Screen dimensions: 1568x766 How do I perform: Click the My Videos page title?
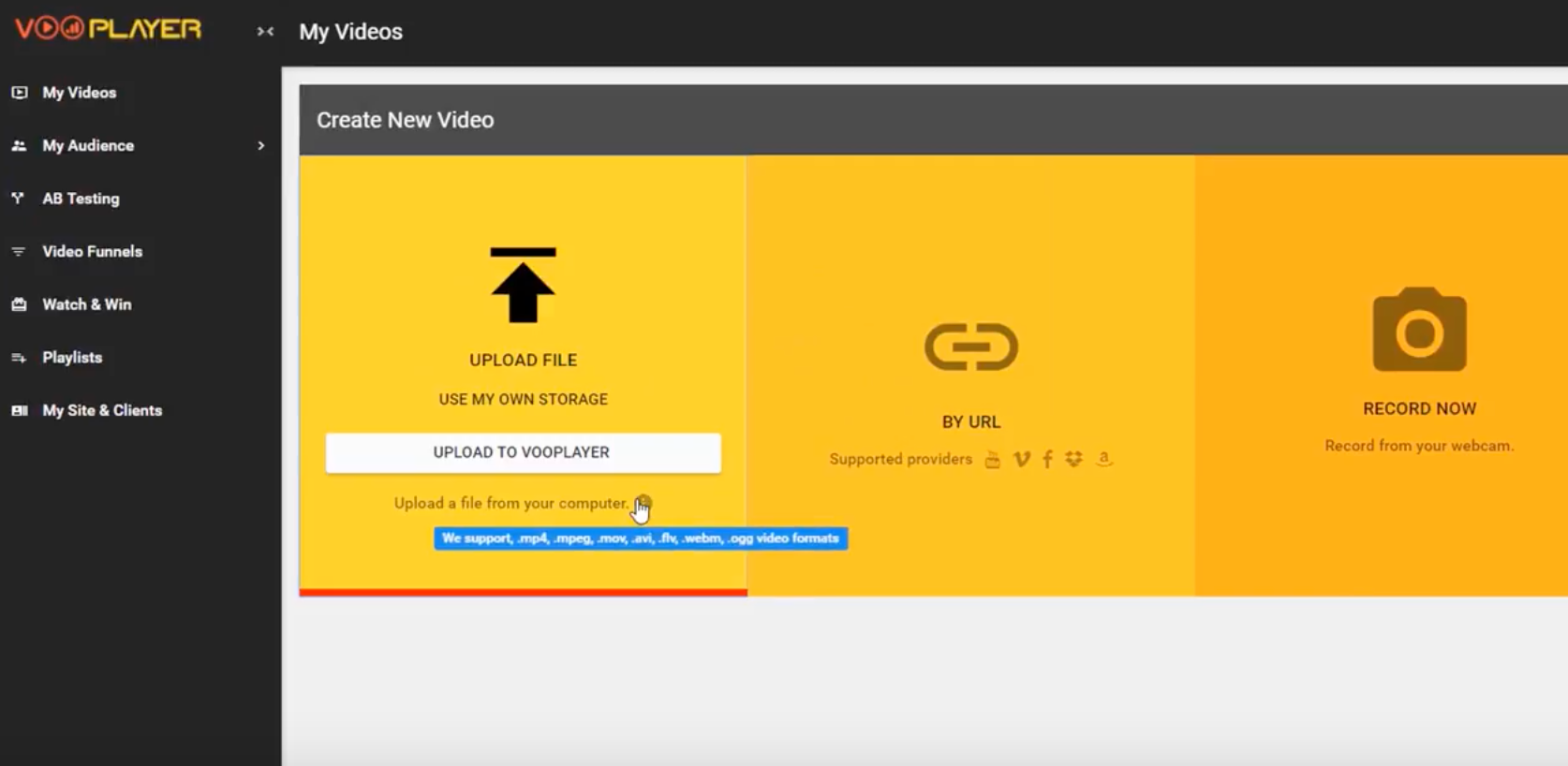click(x=350, y=32)
